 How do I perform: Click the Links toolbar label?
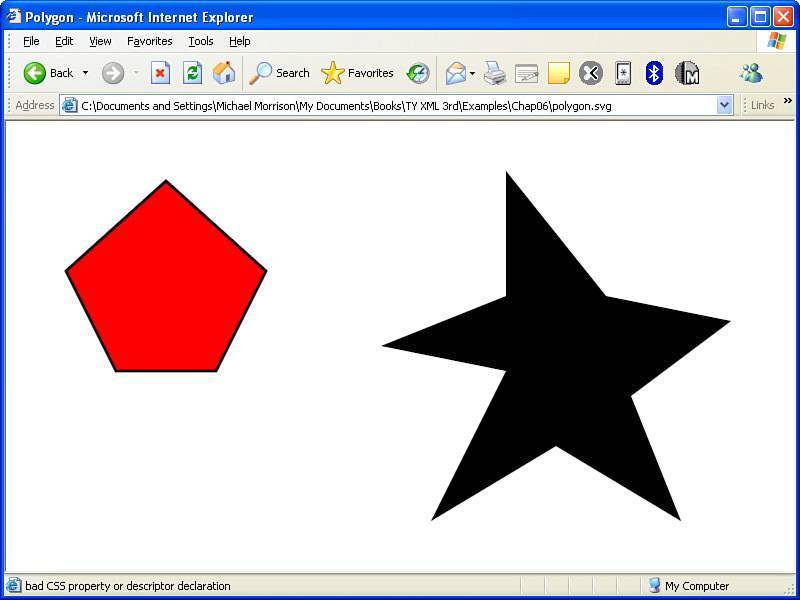pyautogui.click(x=762, y=105)
